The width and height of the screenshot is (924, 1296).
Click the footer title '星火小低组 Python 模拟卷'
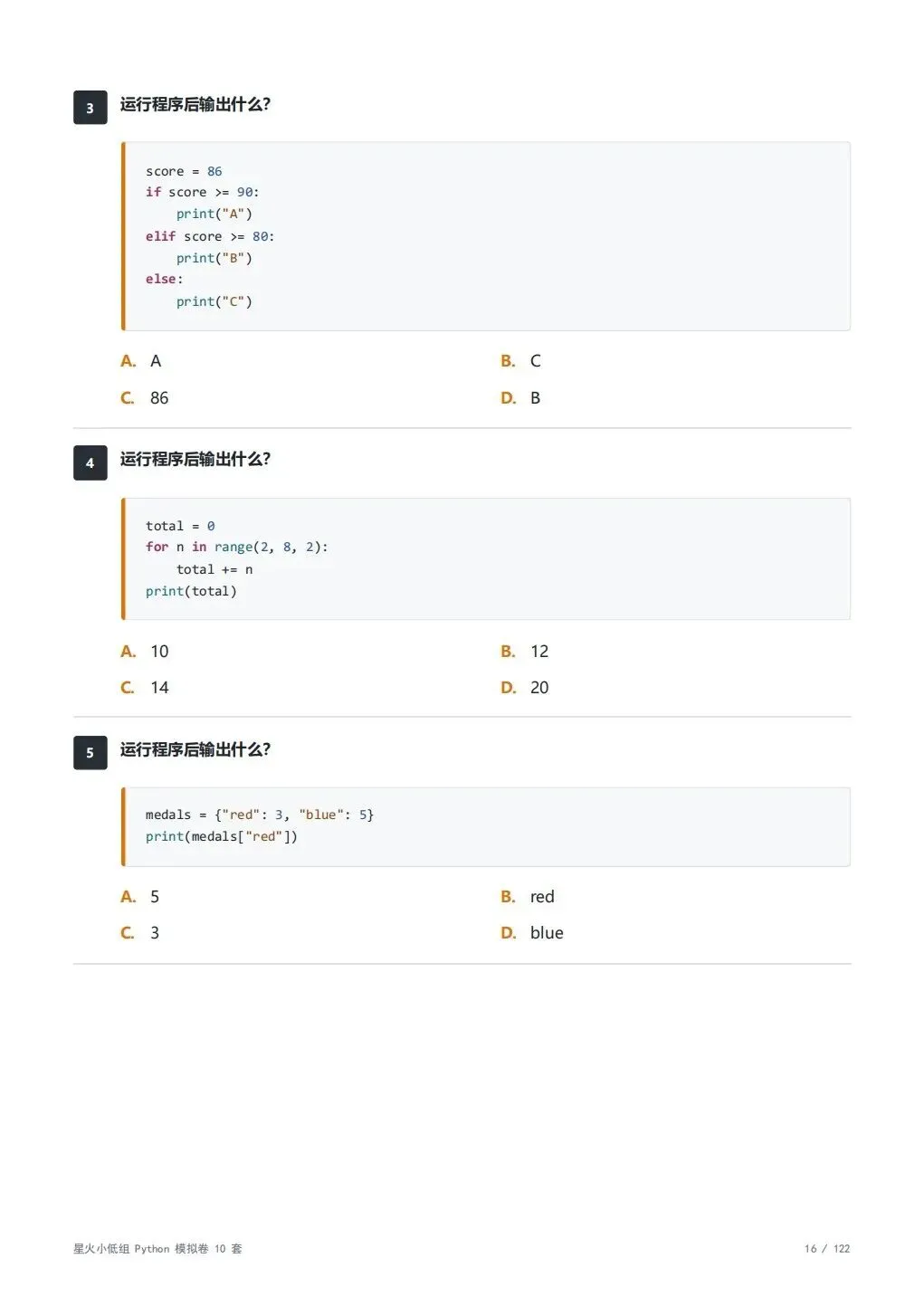click(141, 1248)
